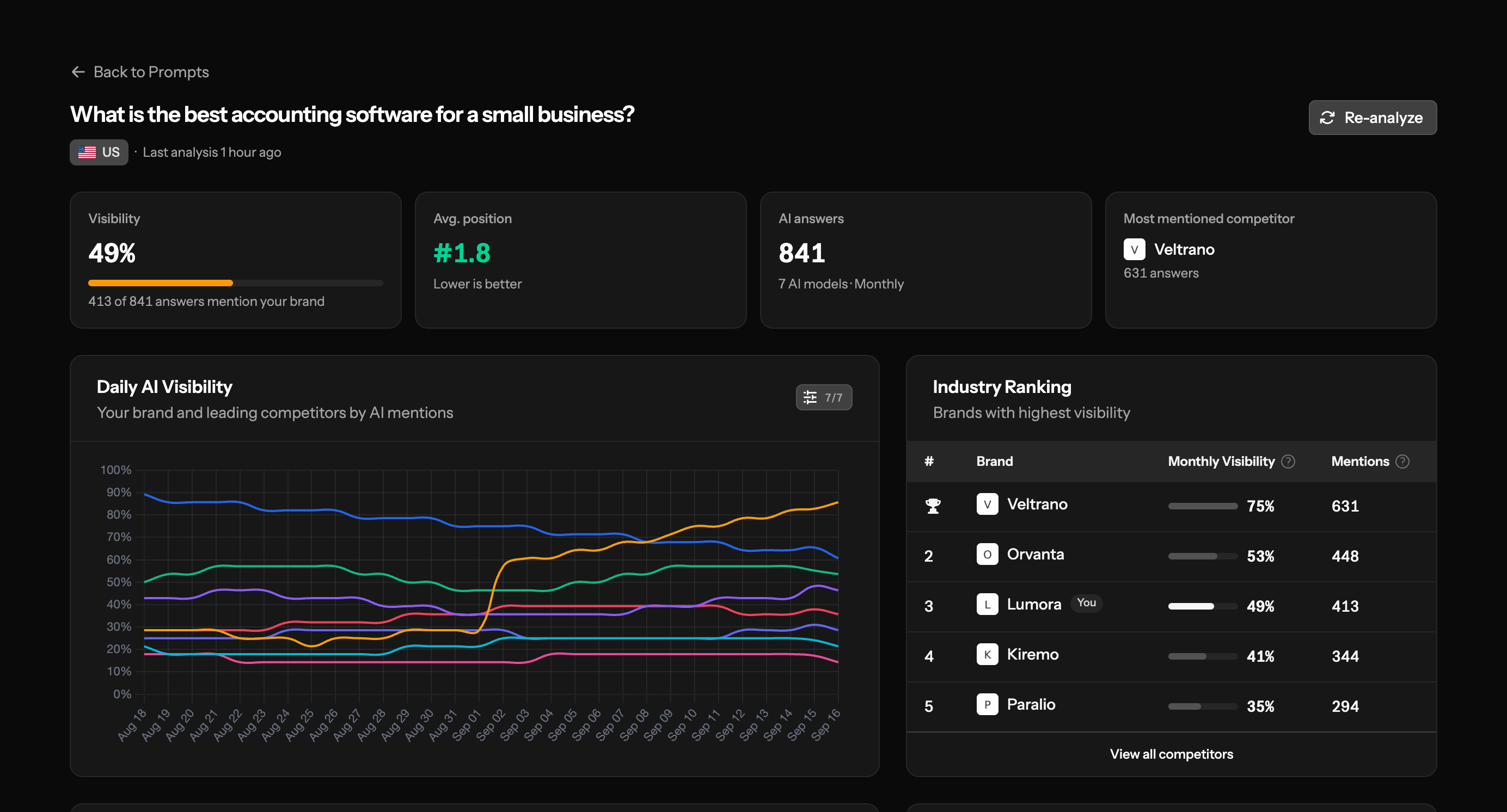Open View all competitors

[1171, 754]
